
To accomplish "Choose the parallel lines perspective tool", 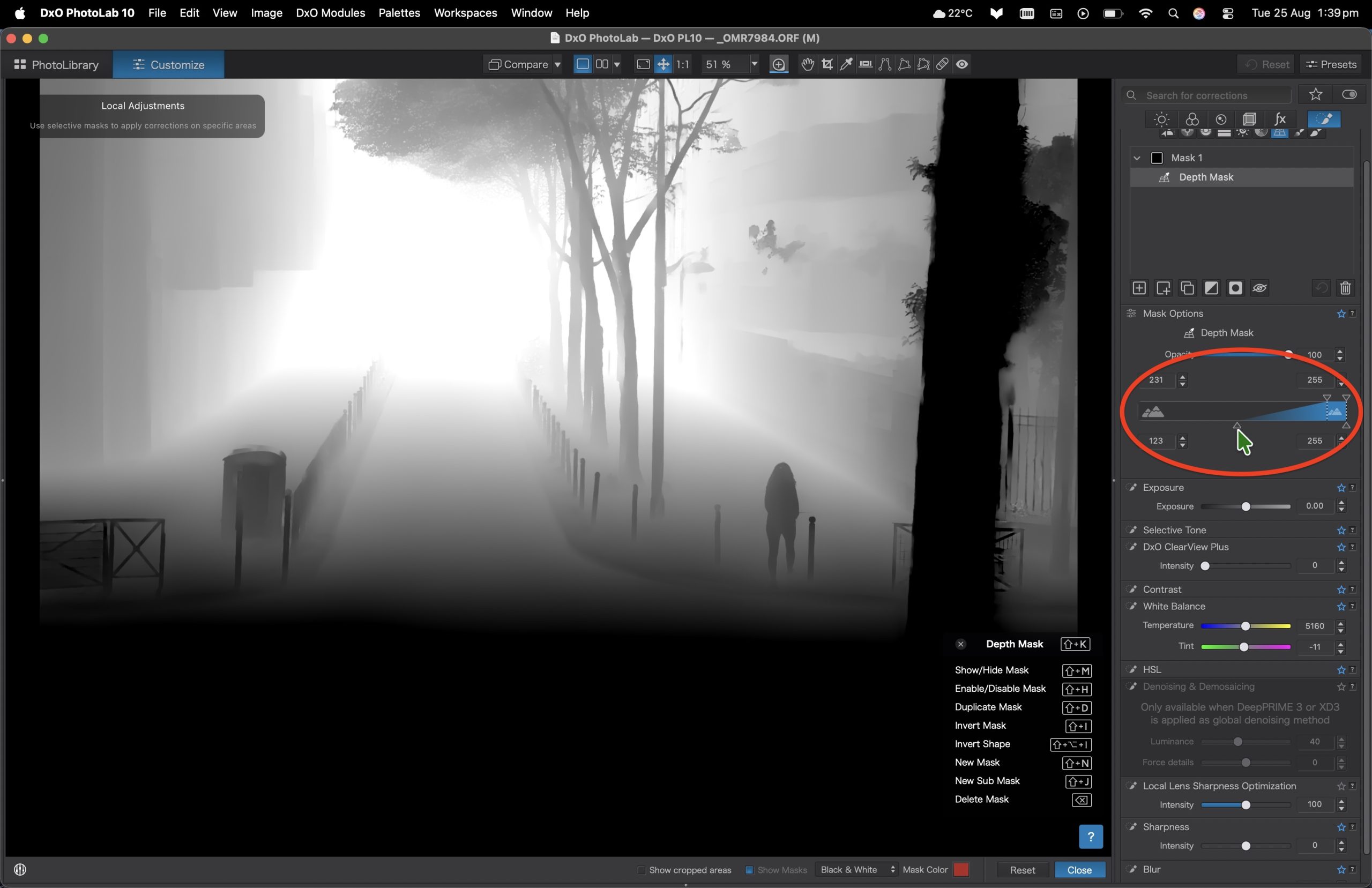I will pyautogui.click(x=885, y=65).
